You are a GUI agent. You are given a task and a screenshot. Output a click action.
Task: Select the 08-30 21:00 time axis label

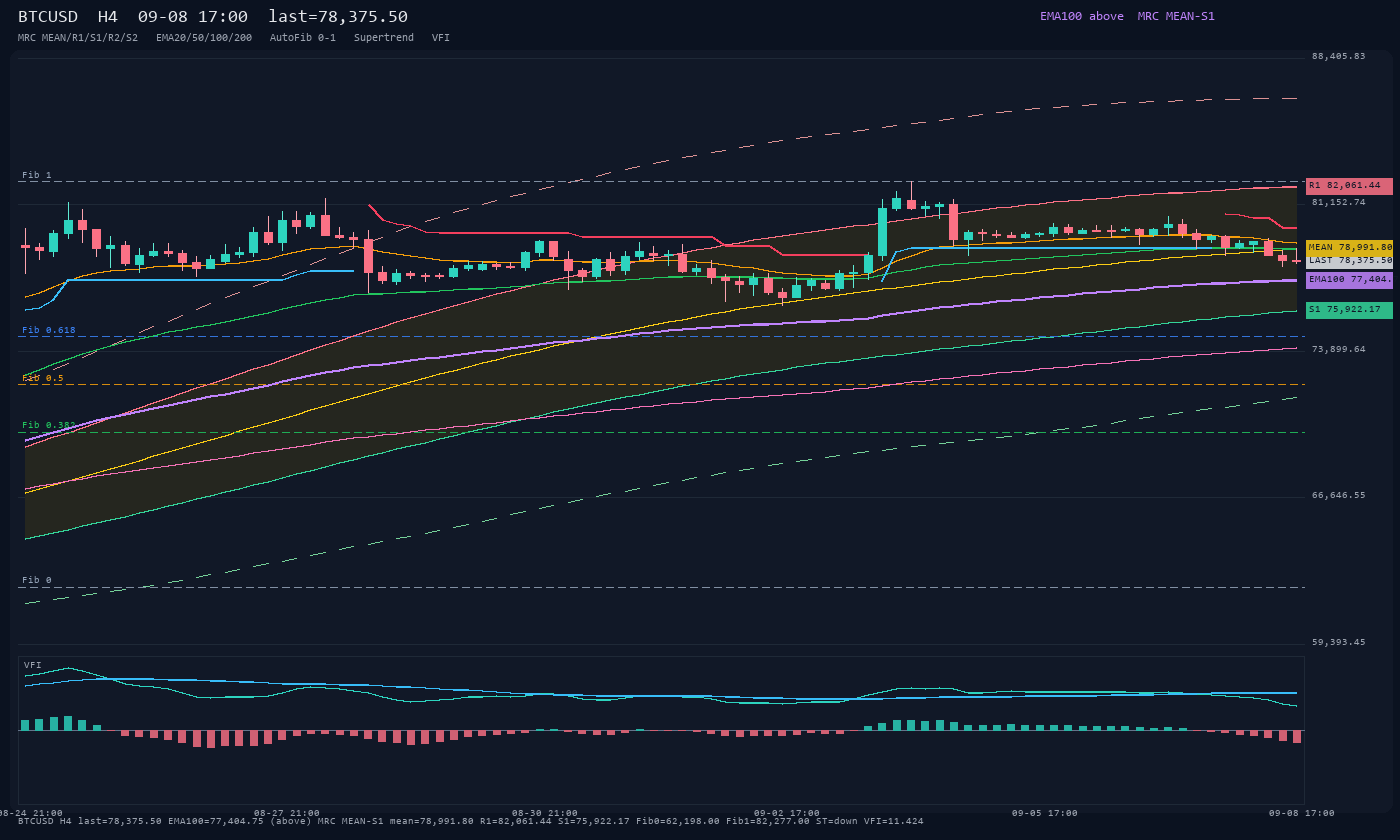(x=545, y=813)
